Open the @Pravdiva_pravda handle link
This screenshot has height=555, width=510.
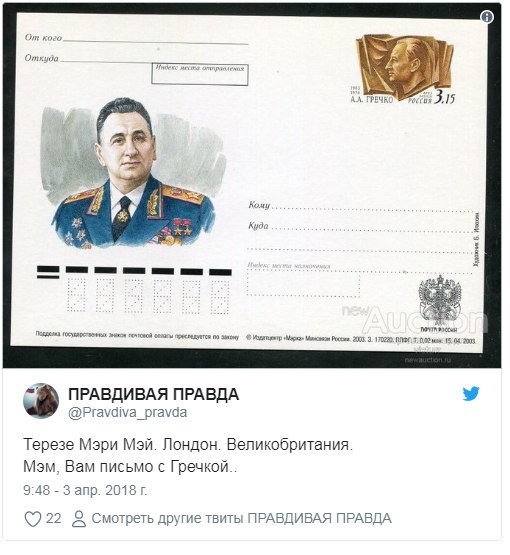[x=127, y=413]
